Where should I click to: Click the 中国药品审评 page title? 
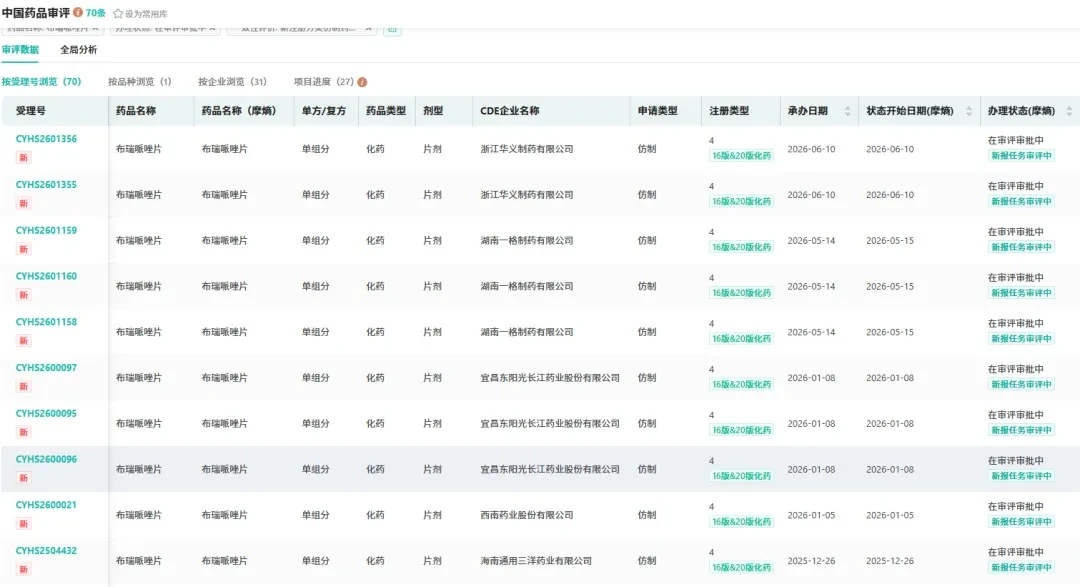pyautogui.click(x=36, y=13)
